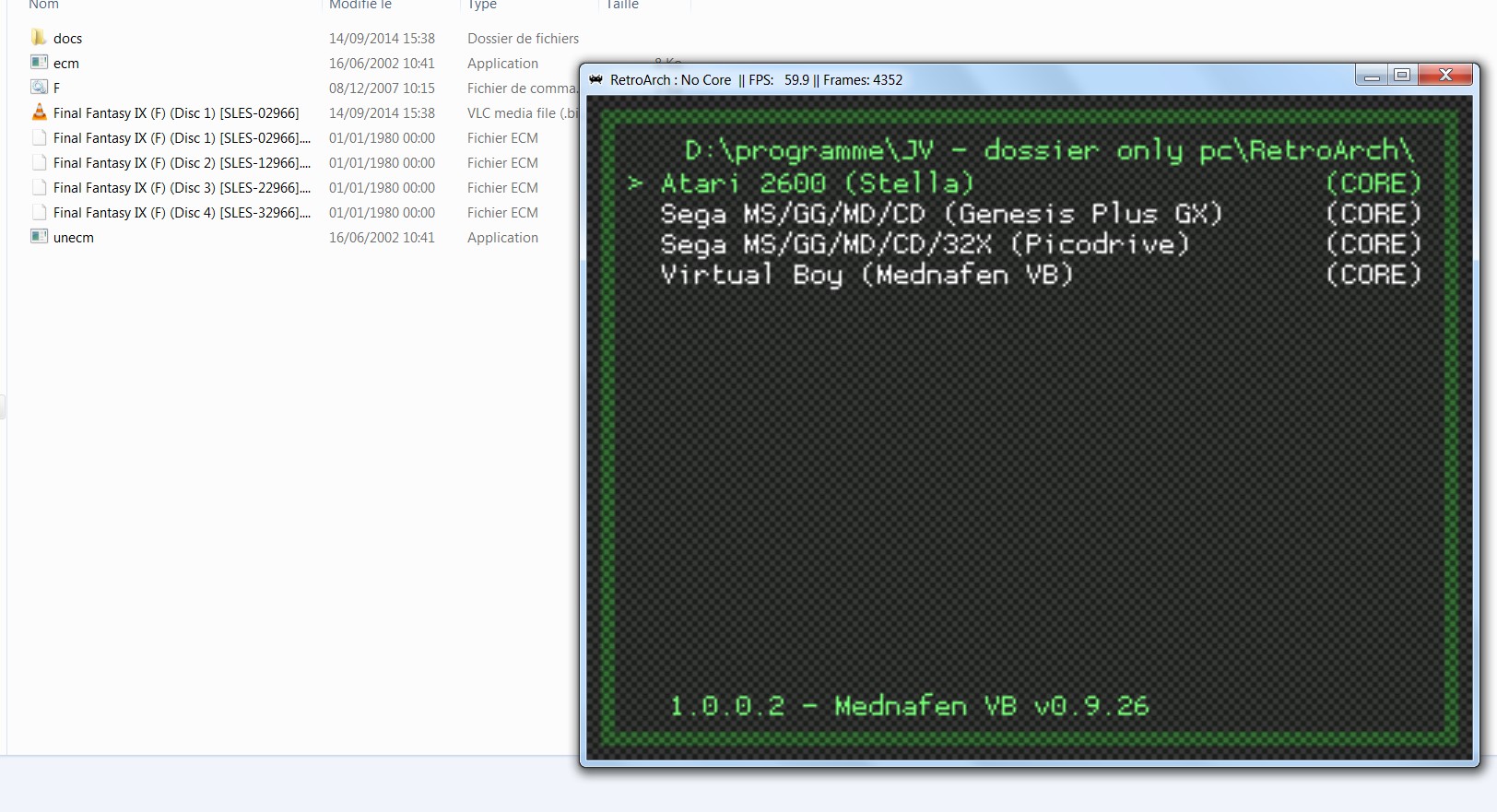Image resolution: width=1497 pixels, height=812 pixels.
Task: Click the RetroArch directory path header text
Action: coord(1049,151)
